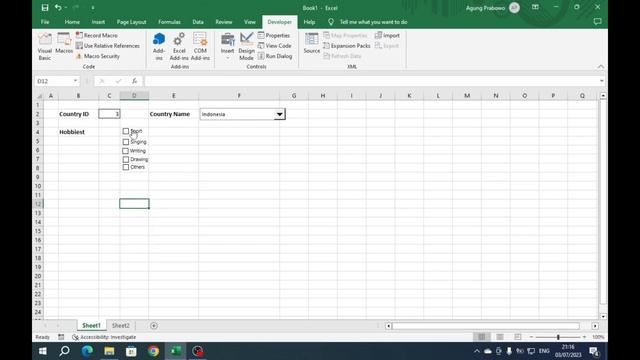Click the vertical scrollbar down arrow

point(603,316)
